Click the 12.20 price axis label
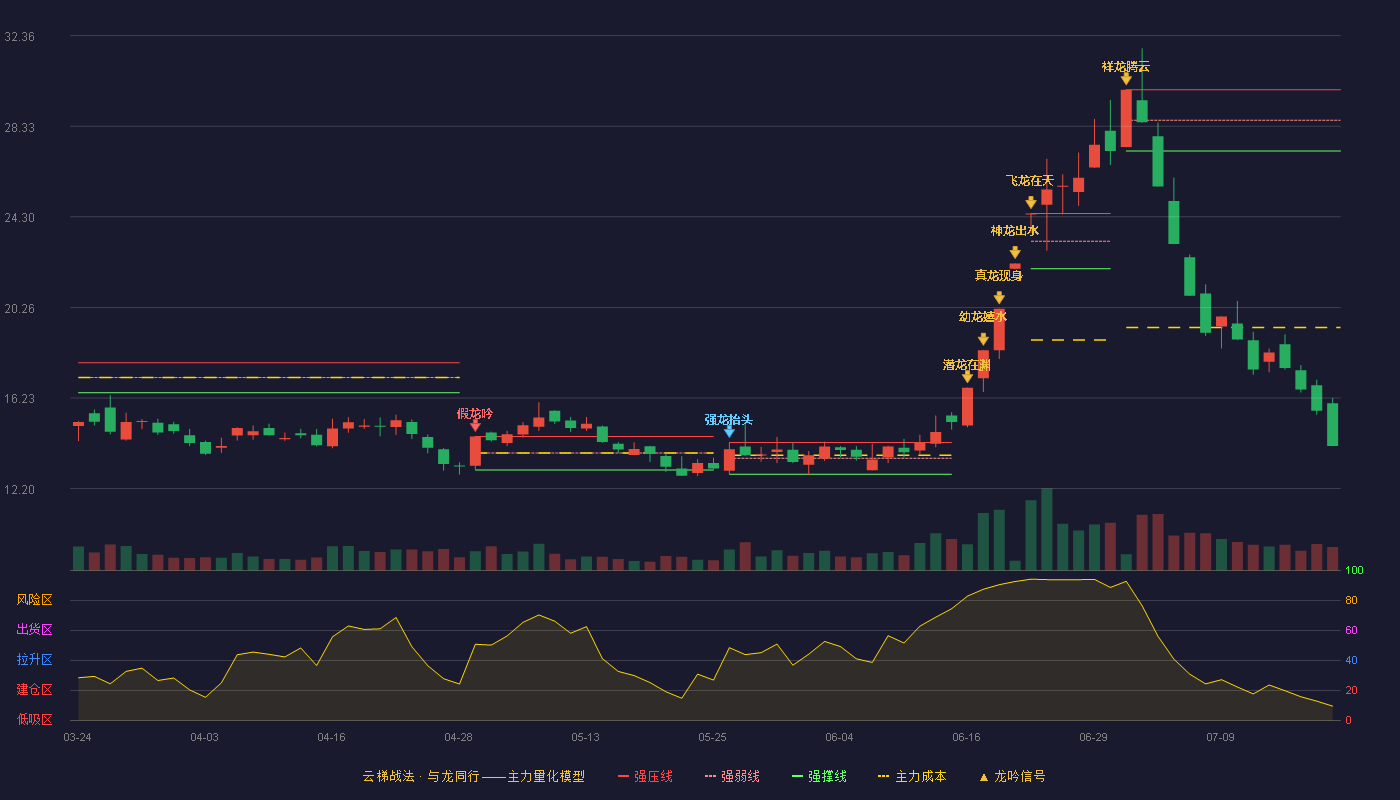The image size is (1400, 800). click(x=19, y=490)
